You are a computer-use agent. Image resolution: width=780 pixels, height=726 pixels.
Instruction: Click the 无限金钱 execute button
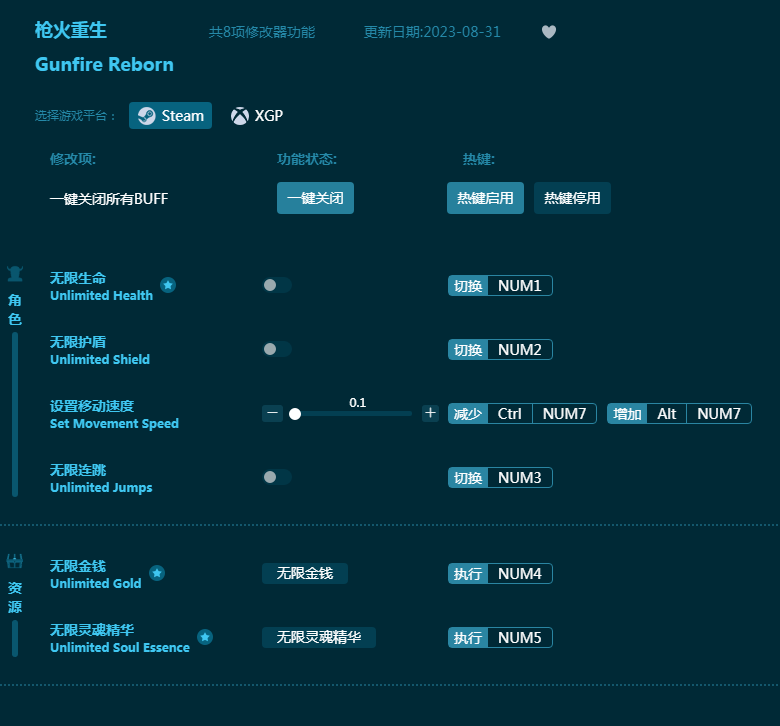305,573
